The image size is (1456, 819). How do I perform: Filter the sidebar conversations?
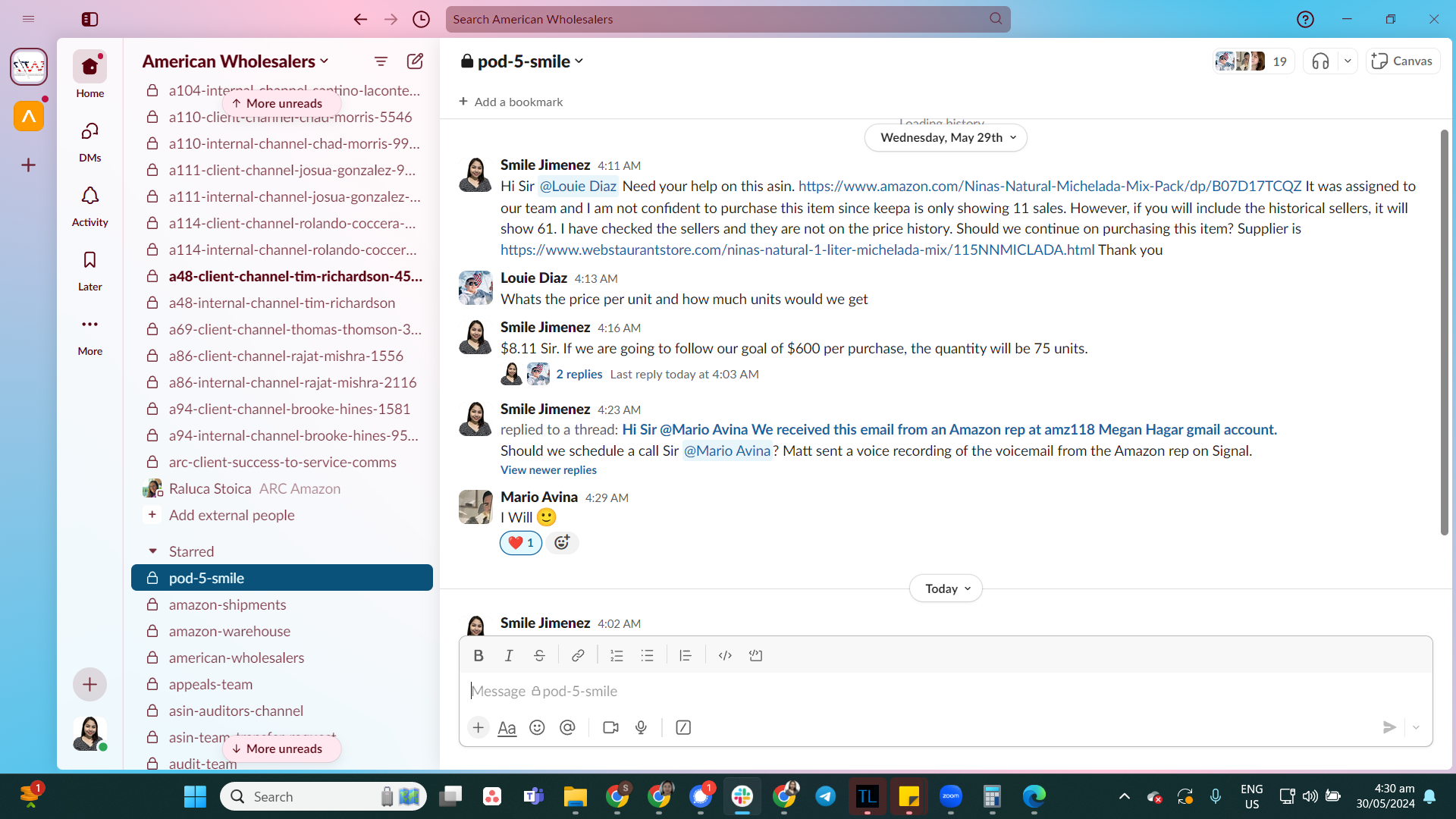[x=381, y=61]
